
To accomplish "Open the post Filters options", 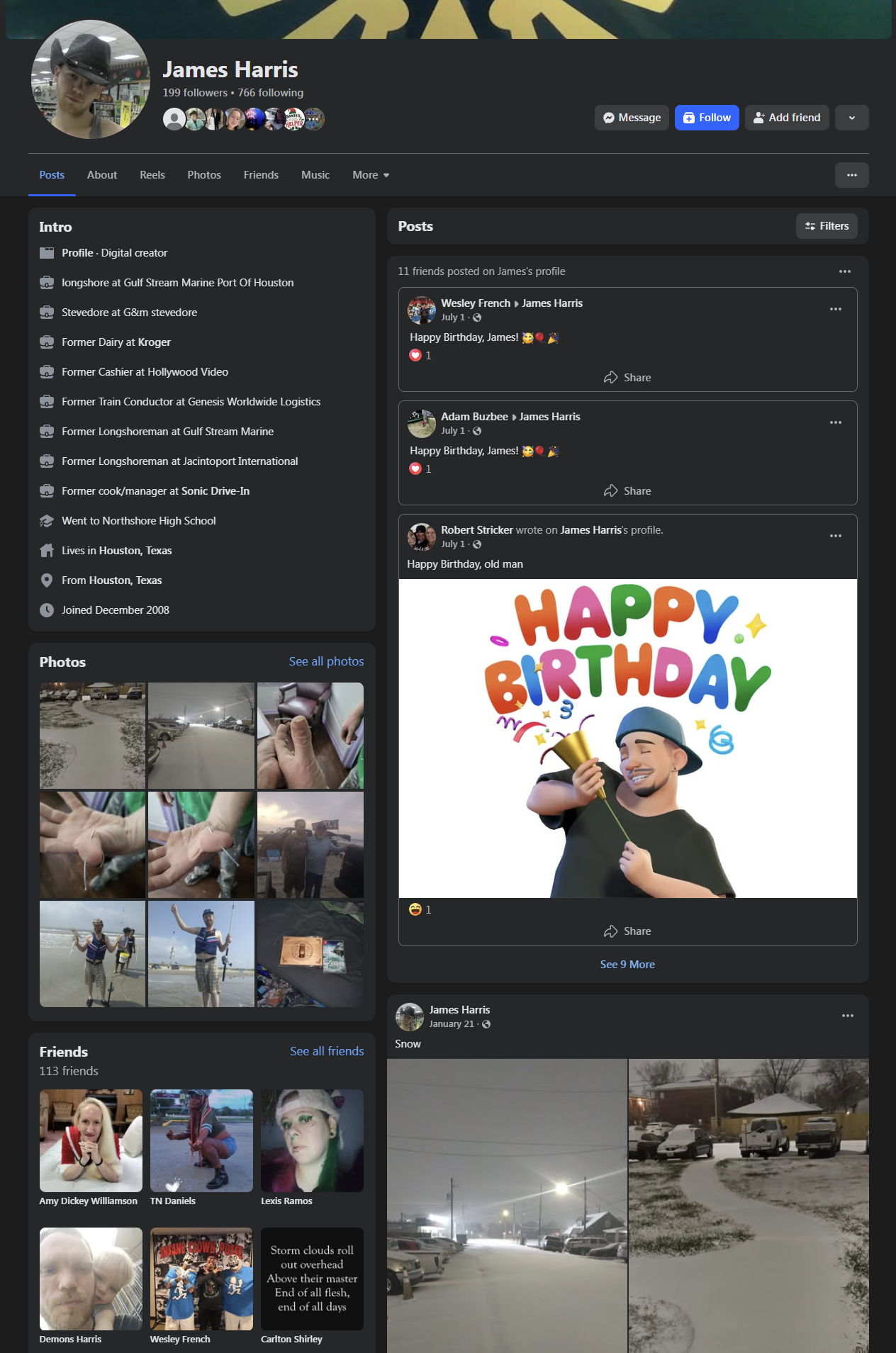I will (827, 226).
